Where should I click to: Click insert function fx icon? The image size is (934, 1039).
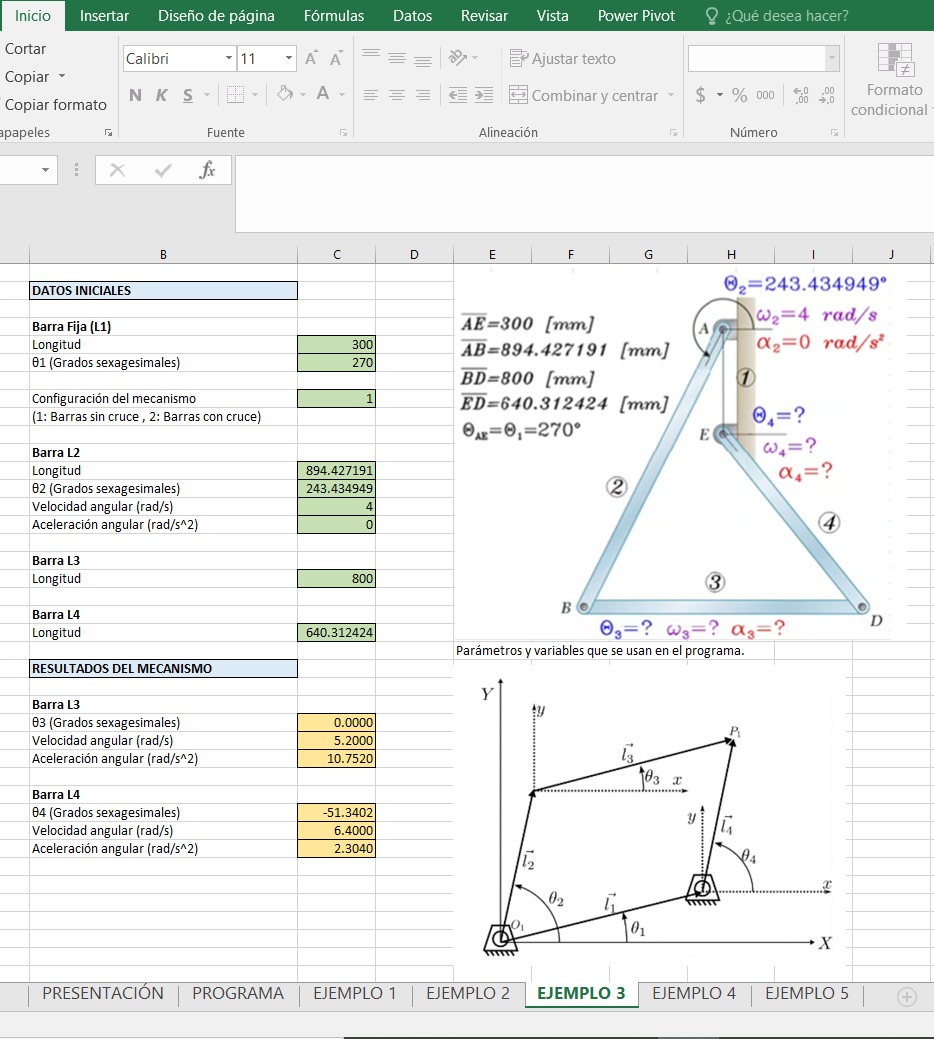point(207,170)
